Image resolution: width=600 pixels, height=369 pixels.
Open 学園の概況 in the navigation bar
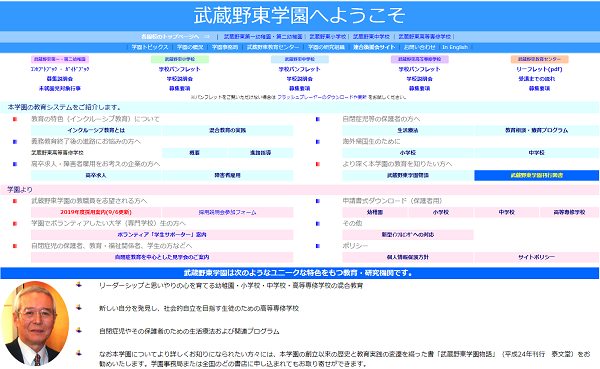(x=190, y=47)
